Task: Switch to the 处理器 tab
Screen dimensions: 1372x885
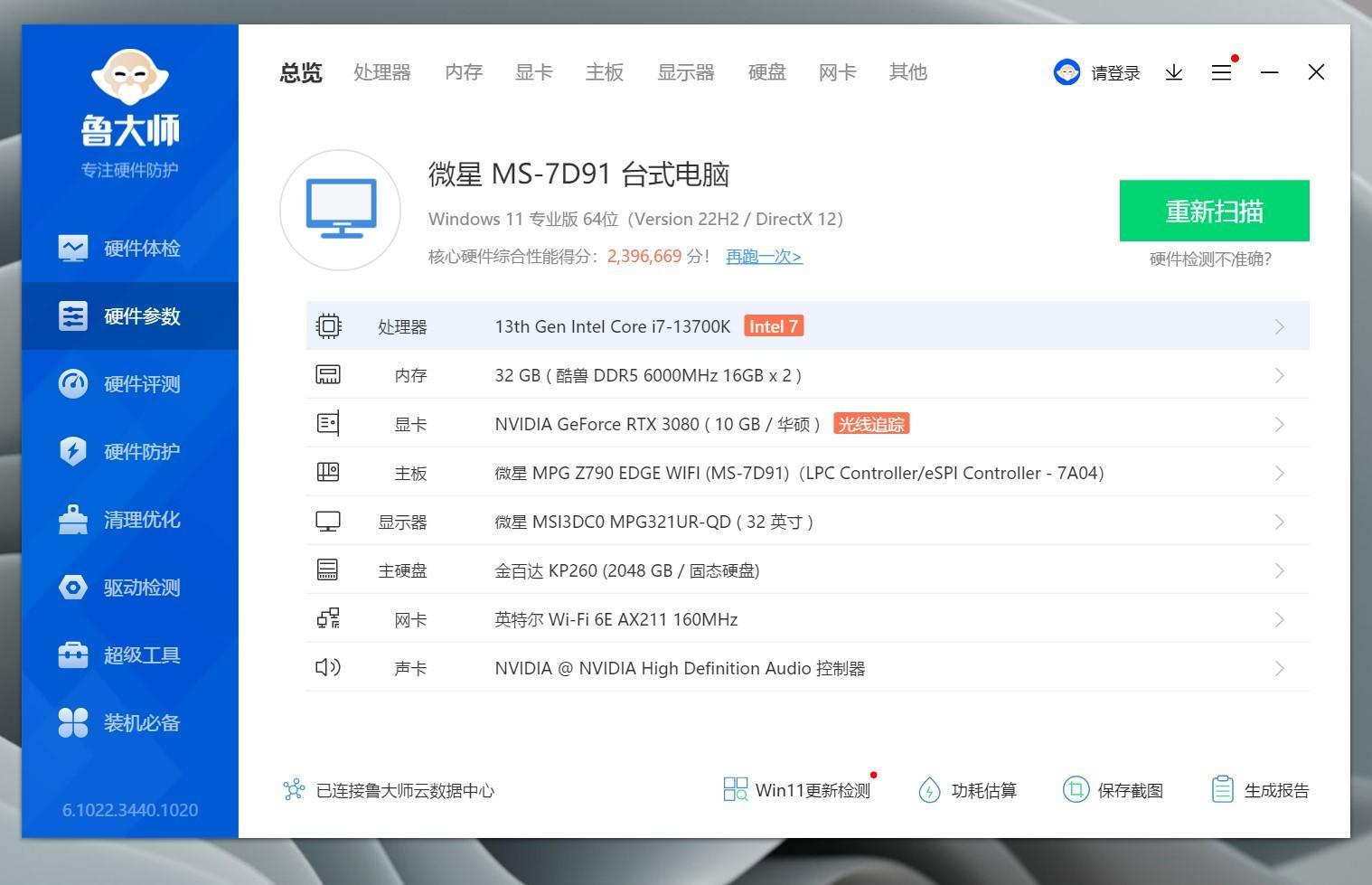Action: 382,72
